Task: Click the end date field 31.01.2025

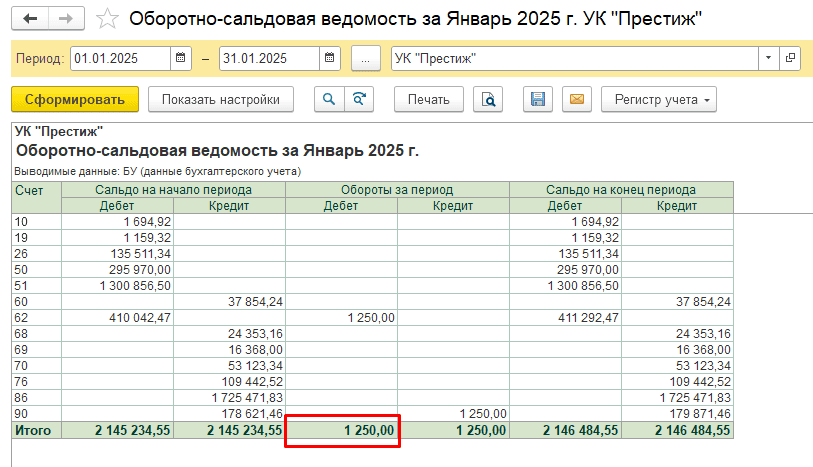Action: click(268, 59)
